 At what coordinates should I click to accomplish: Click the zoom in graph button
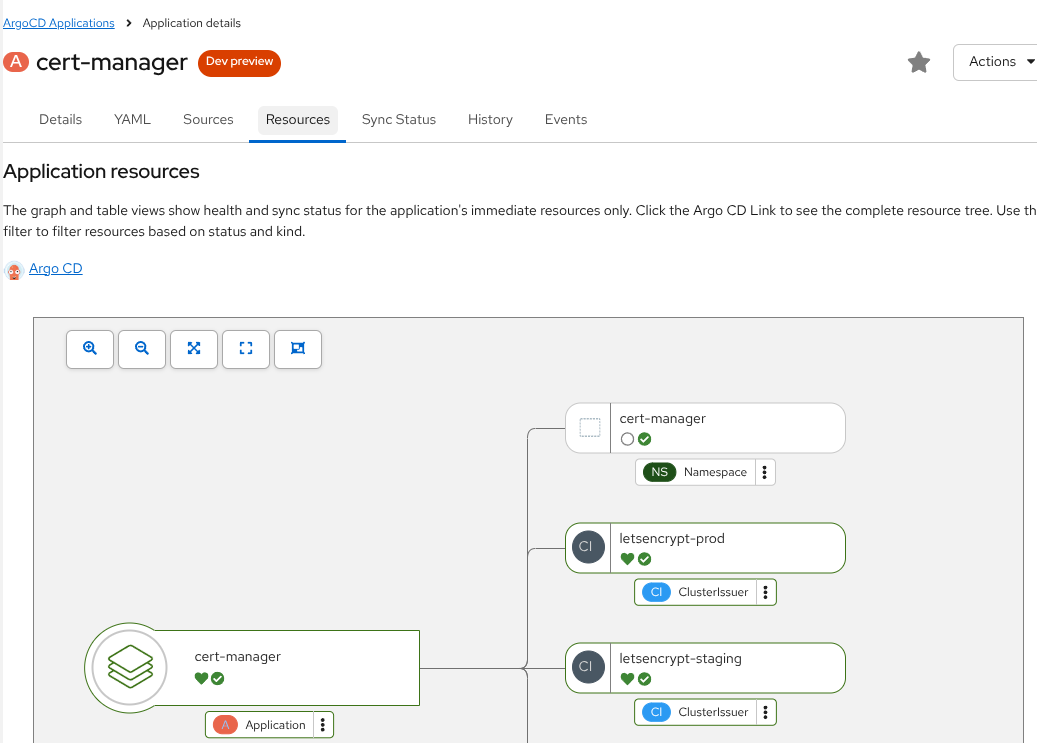[90, 348]
